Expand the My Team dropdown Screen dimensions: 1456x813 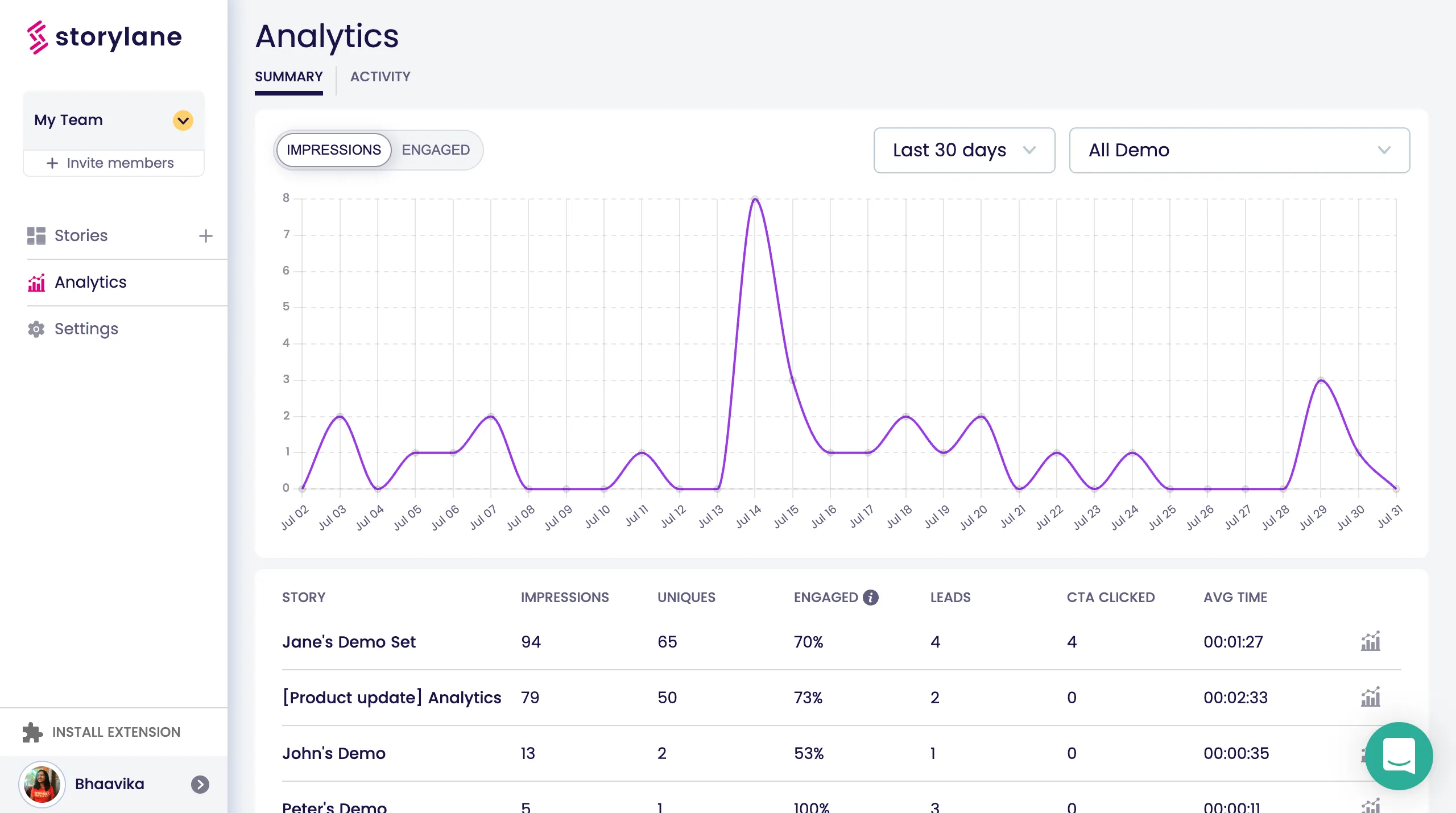[x=183, y=121]
